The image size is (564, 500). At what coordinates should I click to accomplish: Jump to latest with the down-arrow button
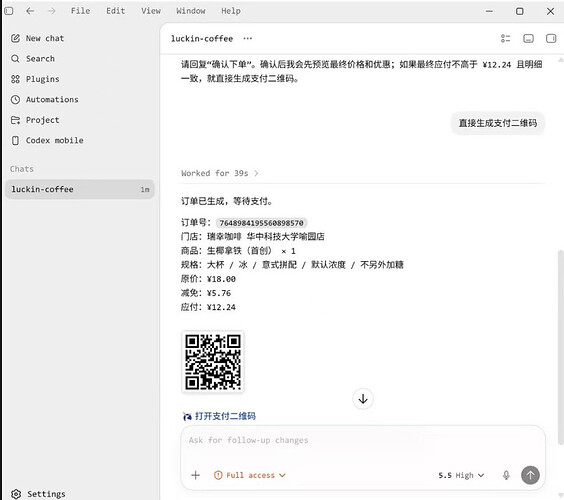click(363, 399)
